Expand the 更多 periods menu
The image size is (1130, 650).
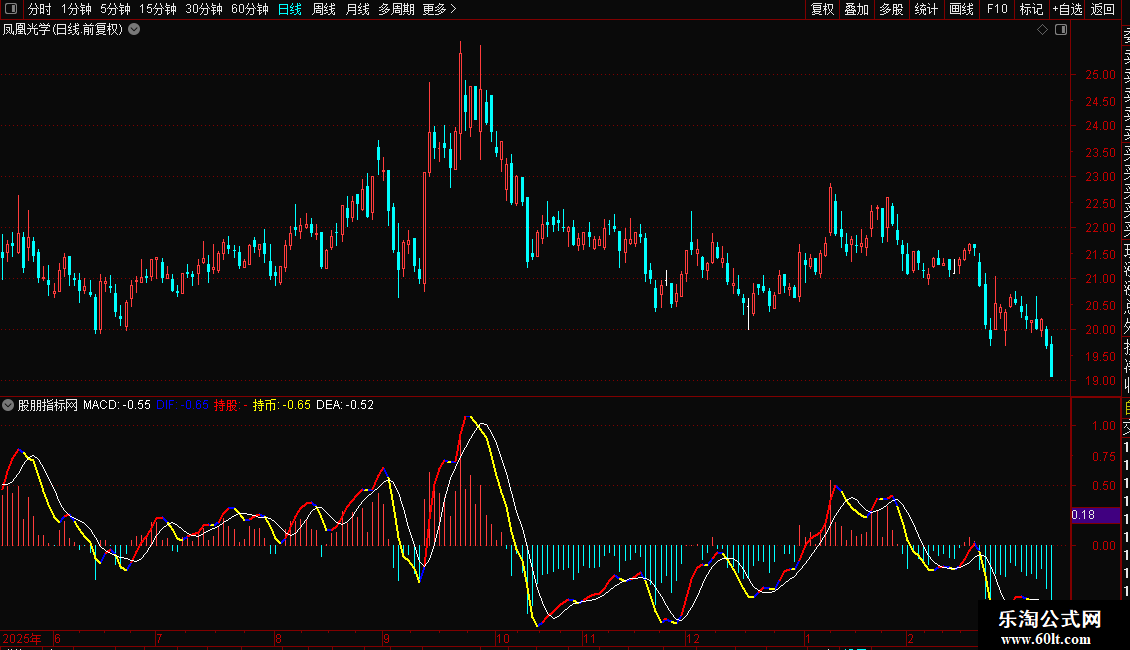click(x=439, y=9)
